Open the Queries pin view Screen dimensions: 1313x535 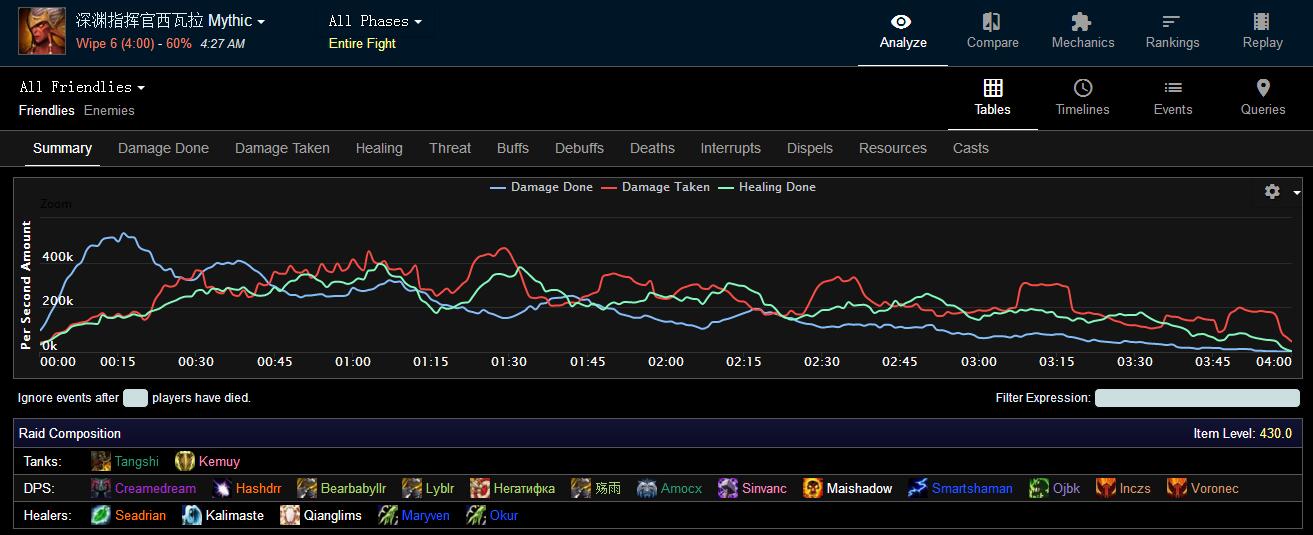[1262, 98]
